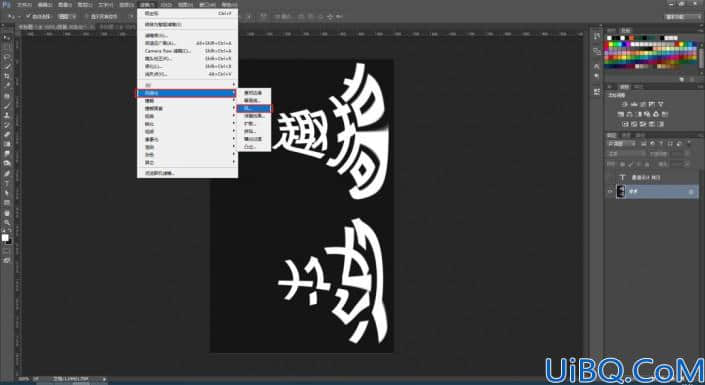
Task: Open the Edit menu
Action: [45, 4]
